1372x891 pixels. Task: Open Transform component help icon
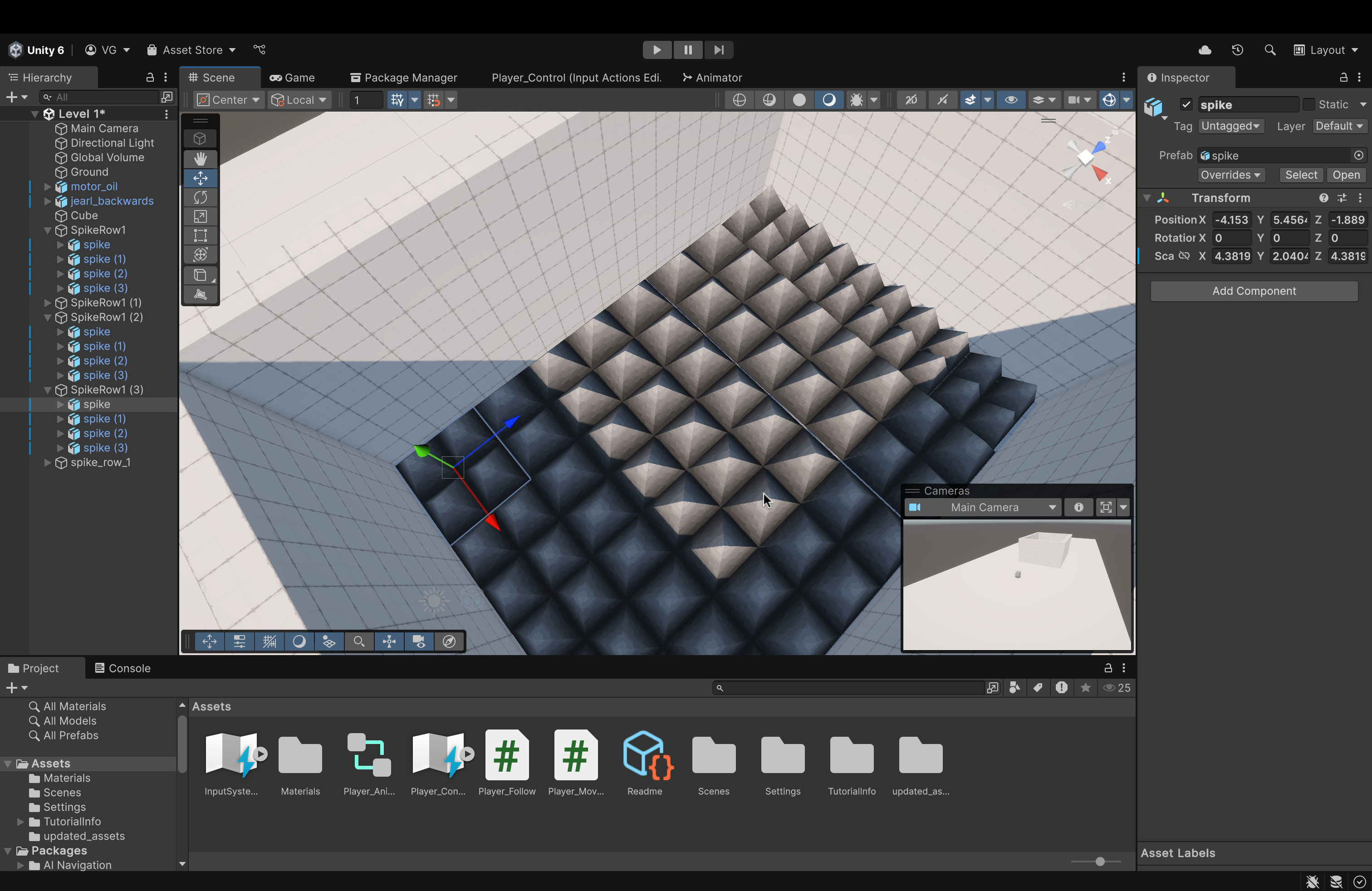1323,198
